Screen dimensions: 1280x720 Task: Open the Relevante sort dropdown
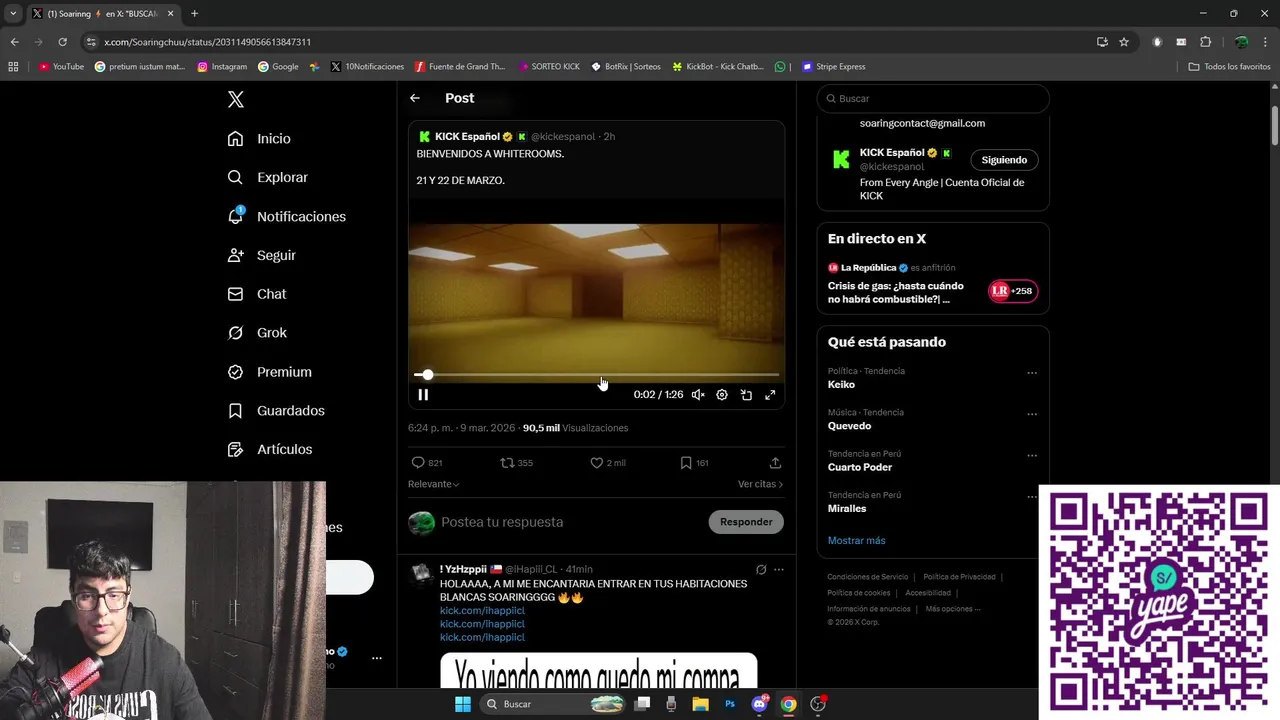click(434, 484)
